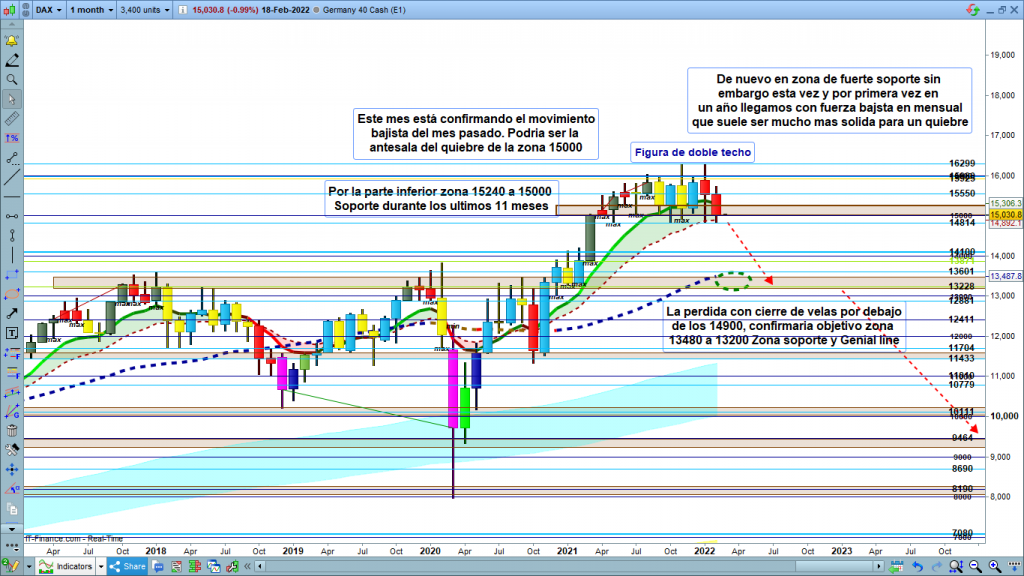Open the Indicators menu
The height and width of the screenshot is (576, 1024).
tap(76, 566)
